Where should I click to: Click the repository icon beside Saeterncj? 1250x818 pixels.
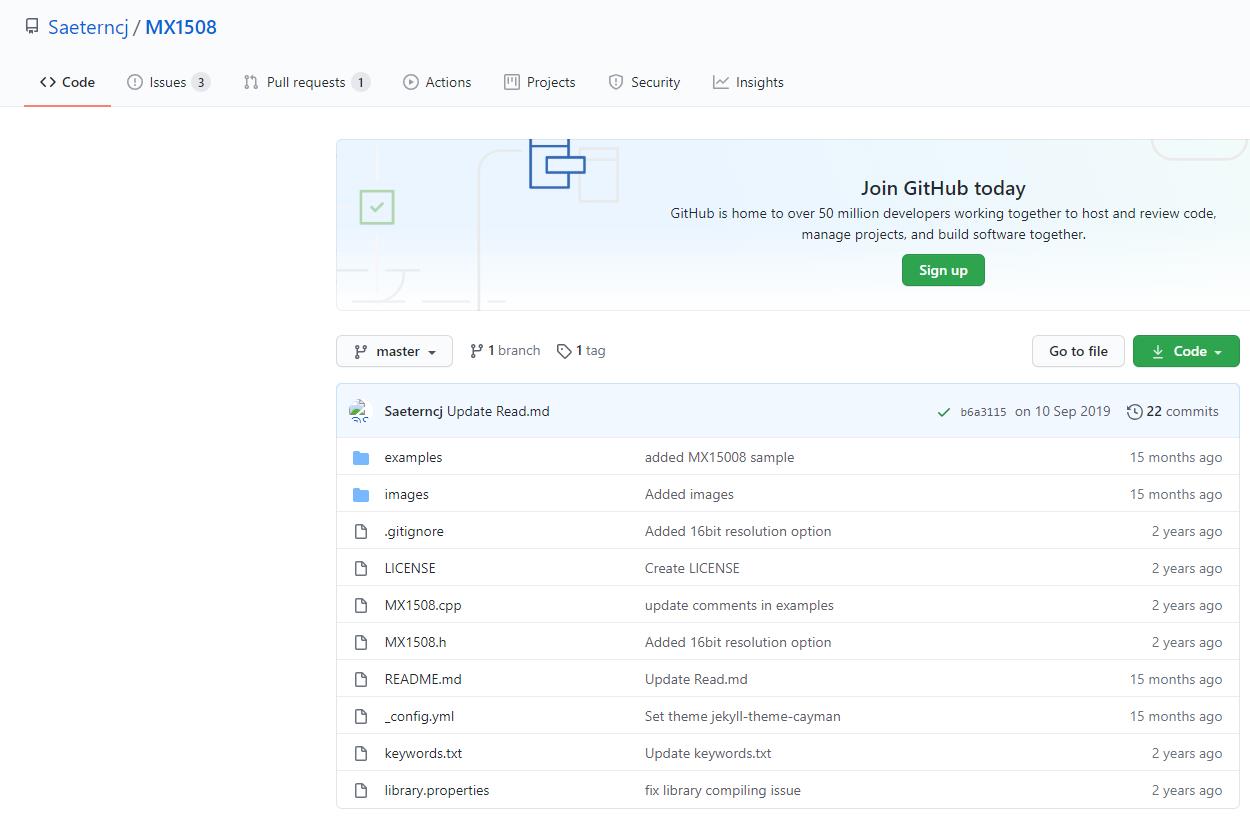tap(32, 27)
